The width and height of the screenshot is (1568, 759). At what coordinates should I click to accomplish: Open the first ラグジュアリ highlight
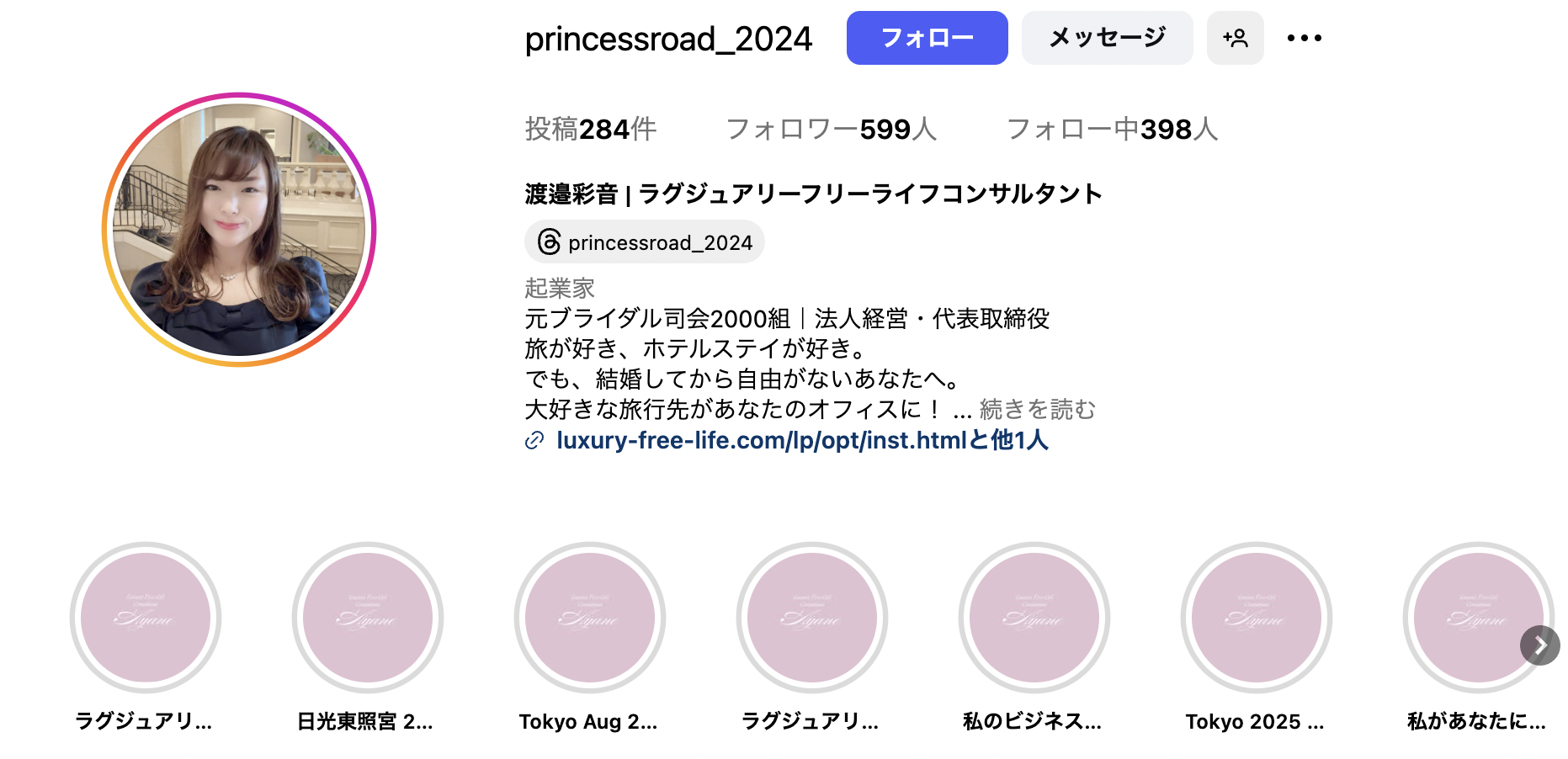click(146, 618)
